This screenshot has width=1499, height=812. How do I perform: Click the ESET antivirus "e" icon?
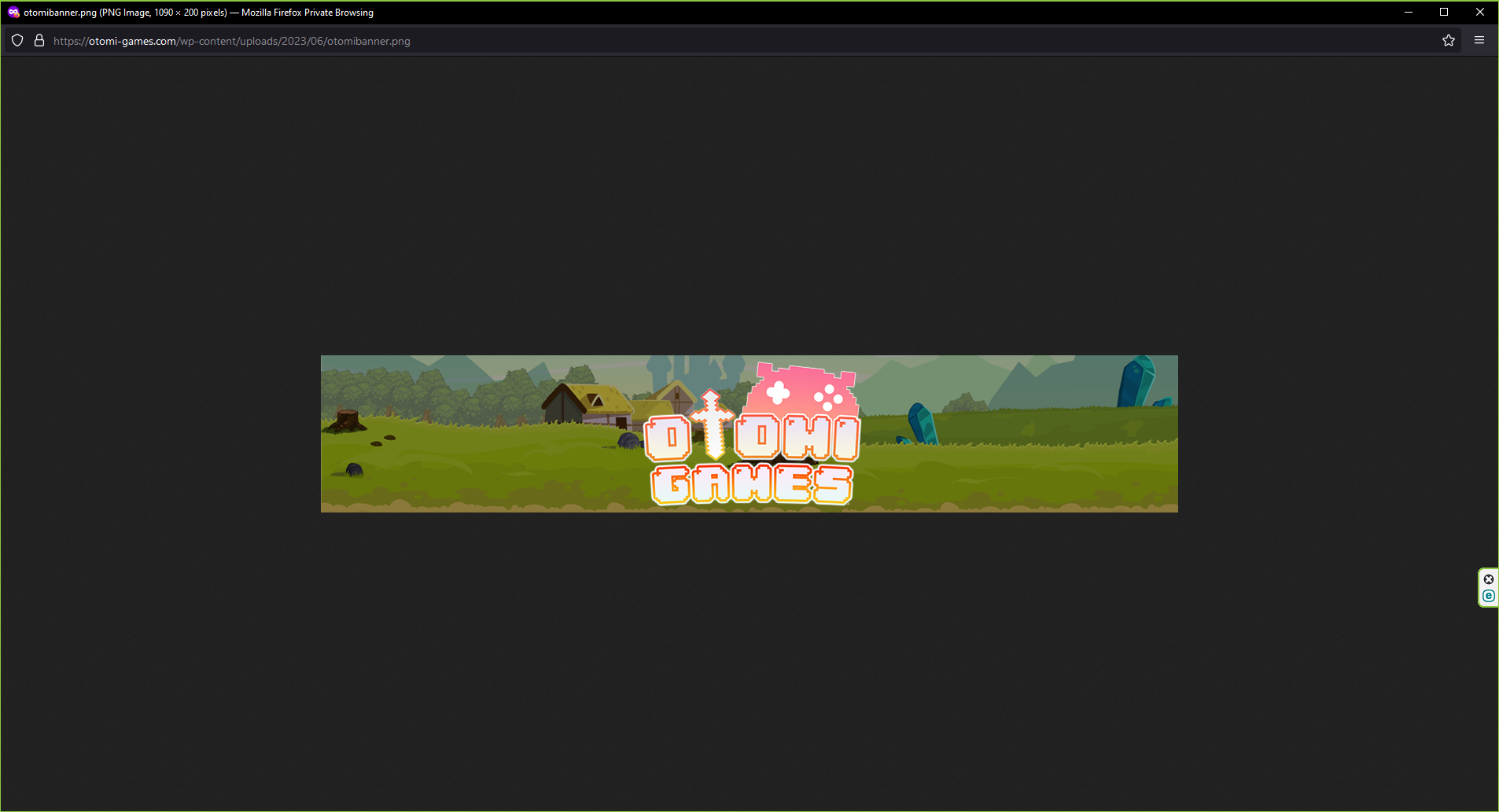point(1488,595)
